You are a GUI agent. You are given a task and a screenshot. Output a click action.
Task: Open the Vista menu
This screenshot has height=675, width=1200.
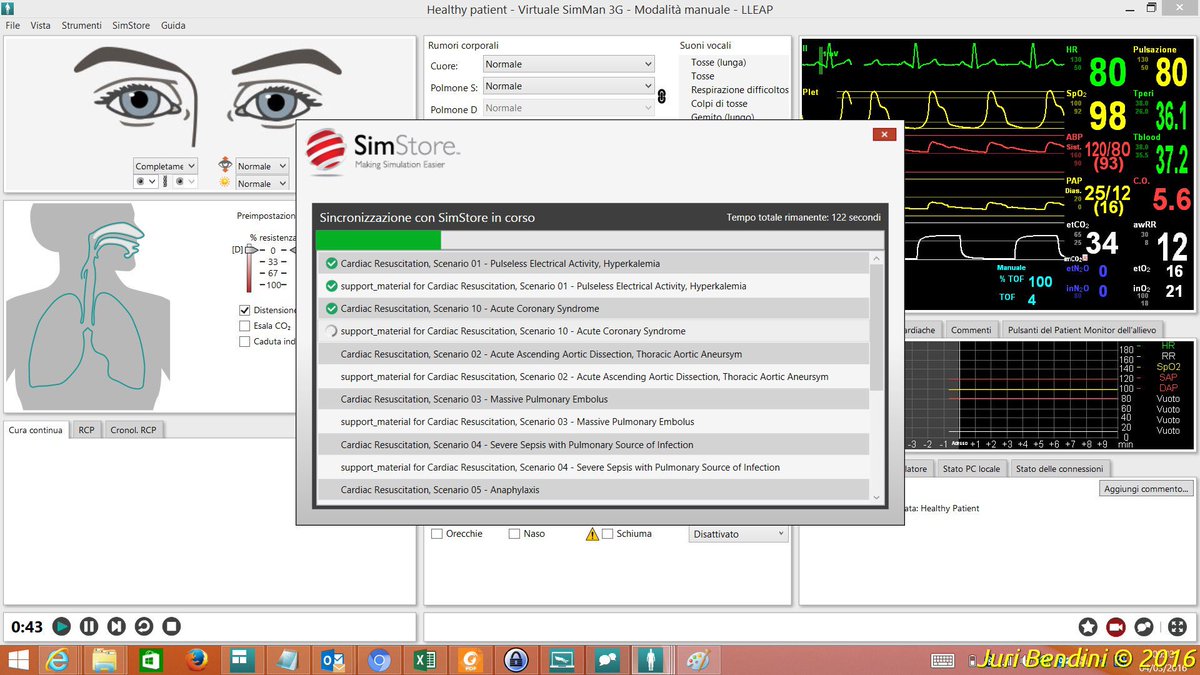(x=41, y=25)
